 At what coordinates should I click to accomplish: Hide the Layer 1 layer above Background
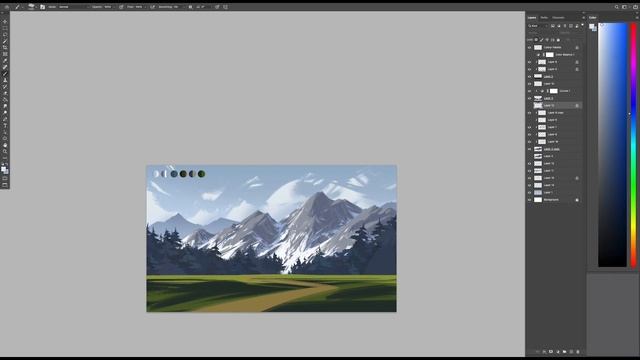click(529, 192)
